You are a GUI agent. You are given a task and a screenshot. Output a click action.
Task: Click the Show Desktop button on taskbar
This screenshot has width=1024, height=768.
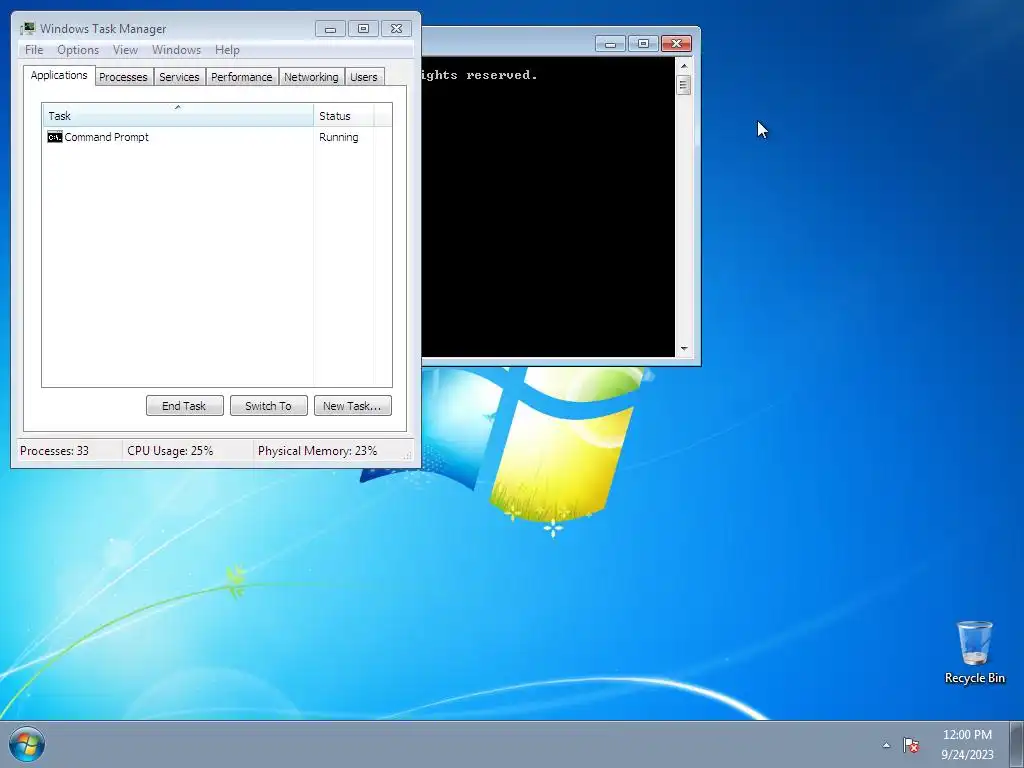(1017, 744)
